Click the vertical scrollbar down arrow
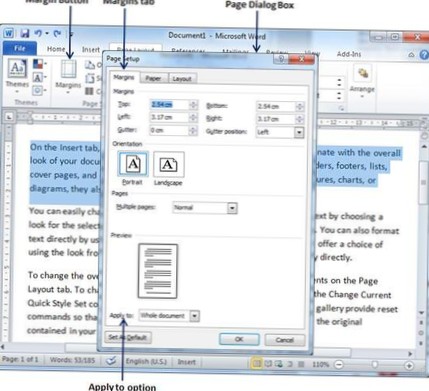Screen dimensions: 429x391 (x=422, y=313)
